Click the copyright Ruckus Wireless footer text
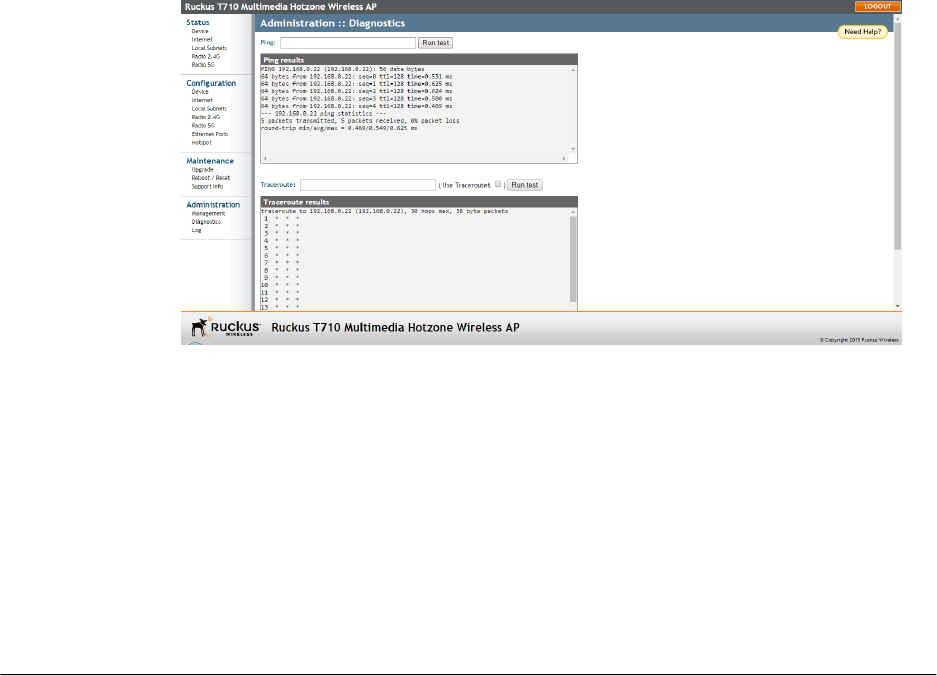Viewport: 937px width, 676px height. [859, 340]
